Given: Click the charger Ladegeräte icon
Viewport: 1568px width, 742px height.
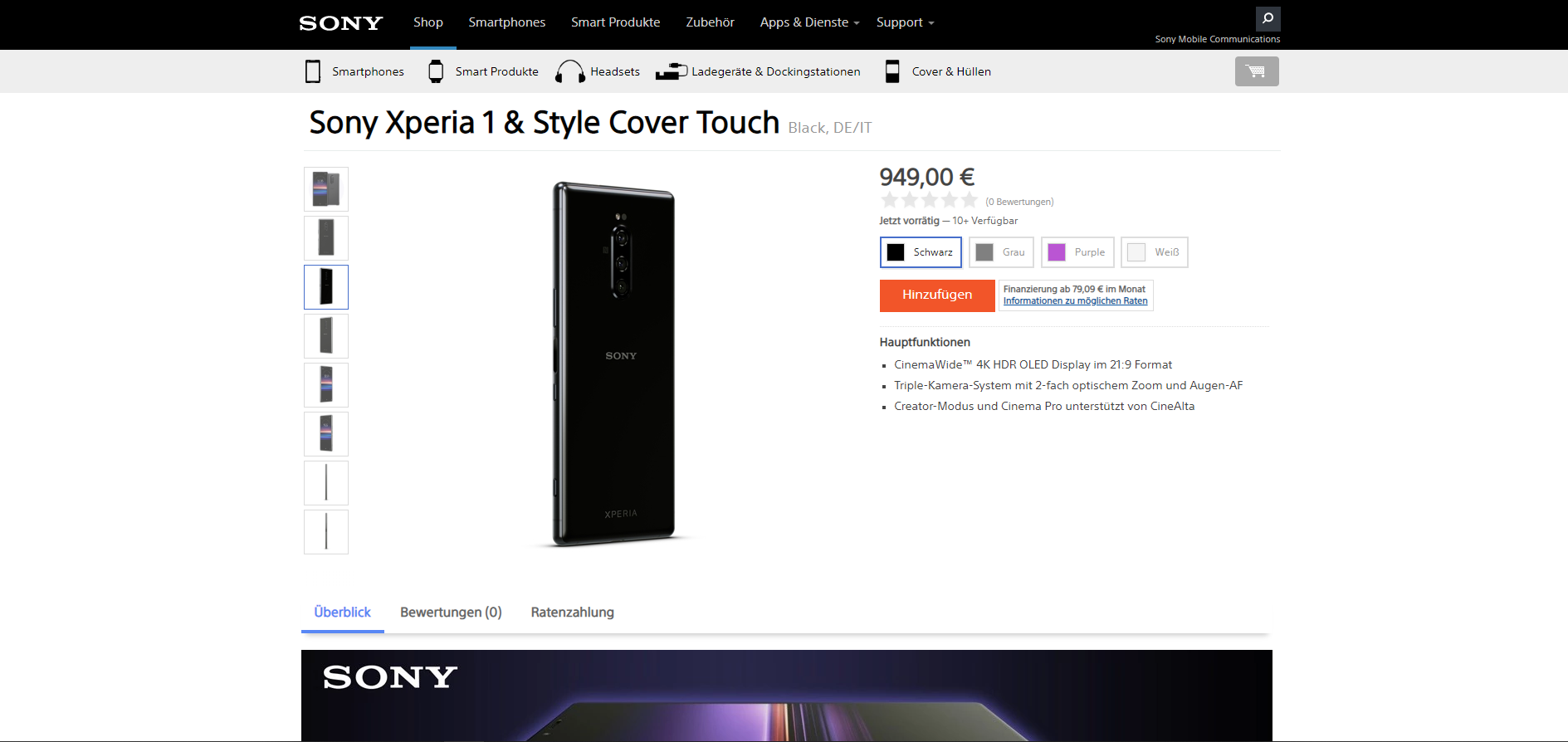Looking at the screenshot, I should 672,72.
